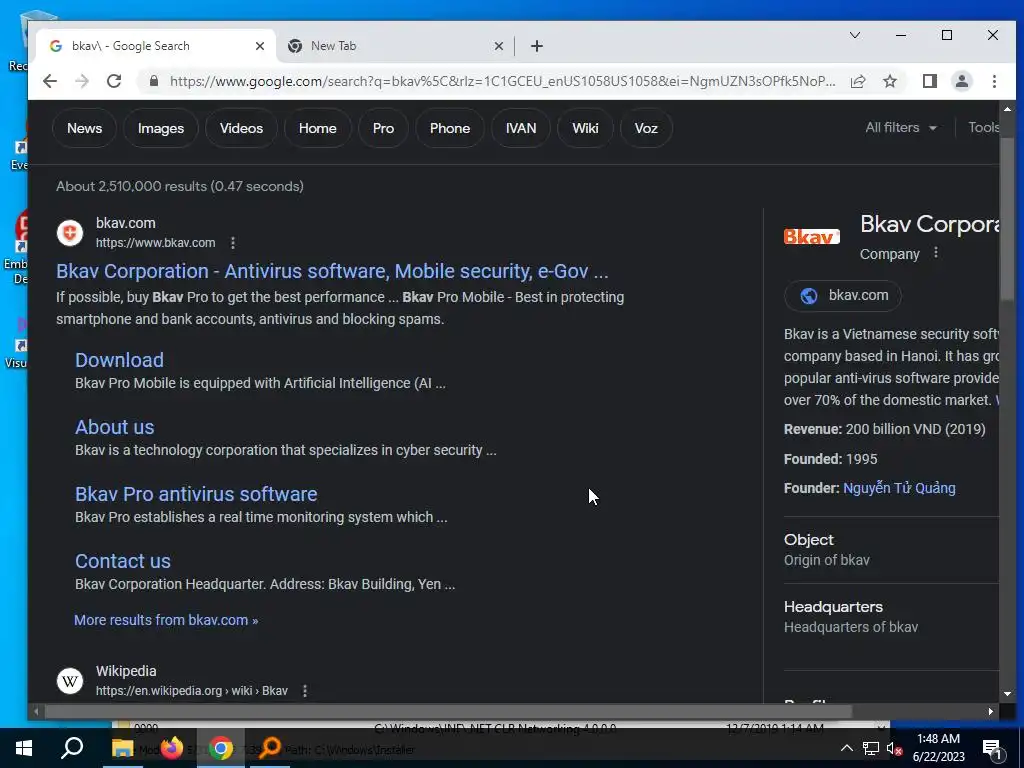Select the Wiki filter chip

(x=585, y=128)
